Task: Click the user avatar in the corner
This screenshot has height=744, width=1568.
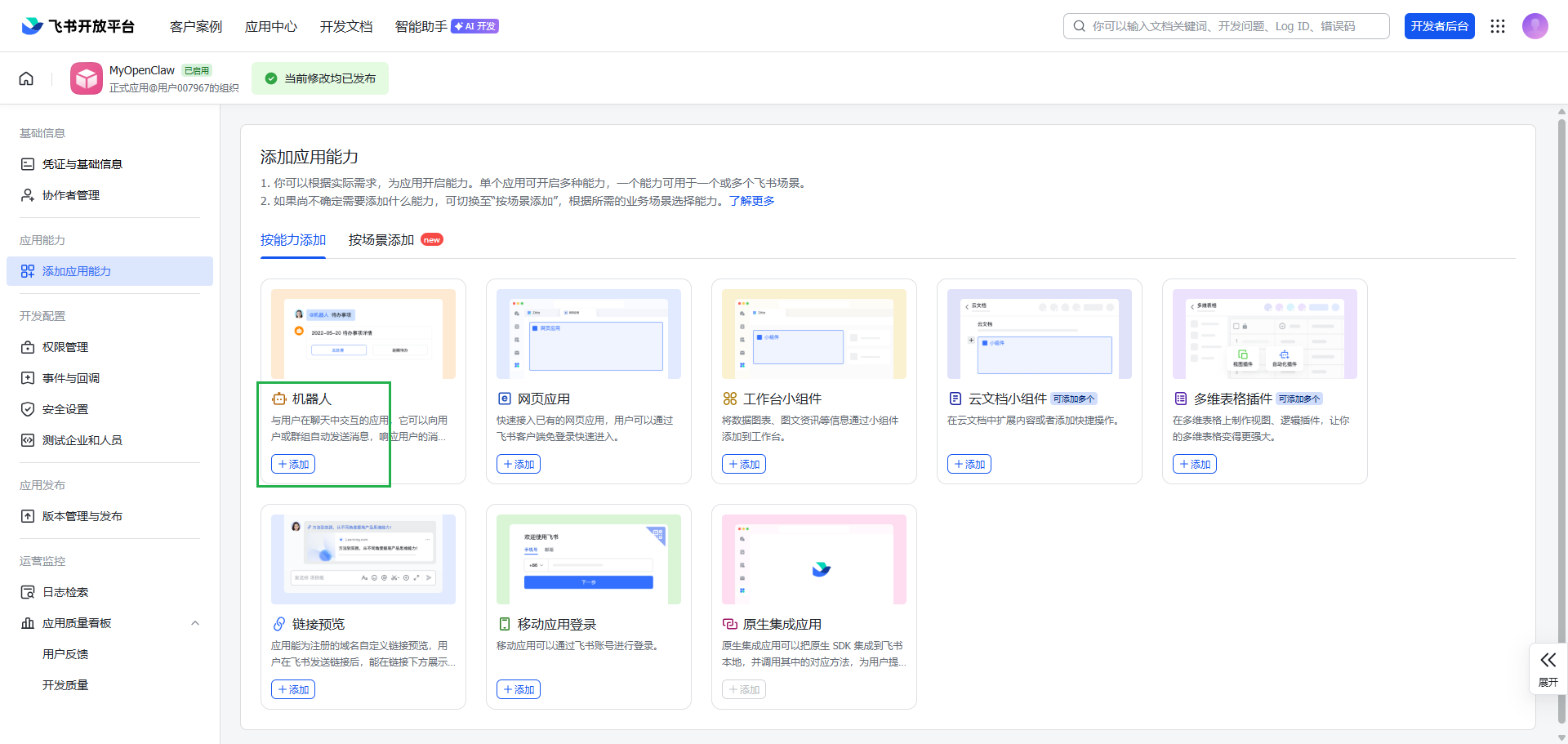Action: 1535,25
